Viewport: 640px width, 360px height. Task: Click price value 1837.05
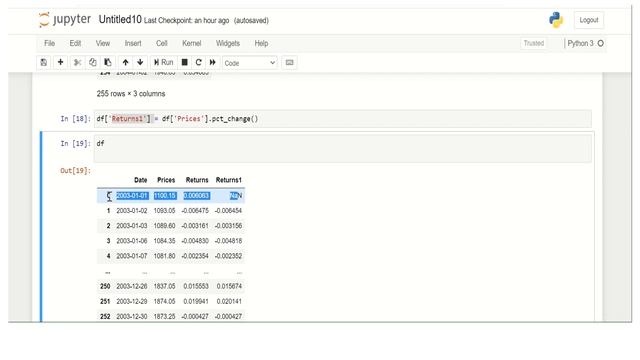(164, 286)
